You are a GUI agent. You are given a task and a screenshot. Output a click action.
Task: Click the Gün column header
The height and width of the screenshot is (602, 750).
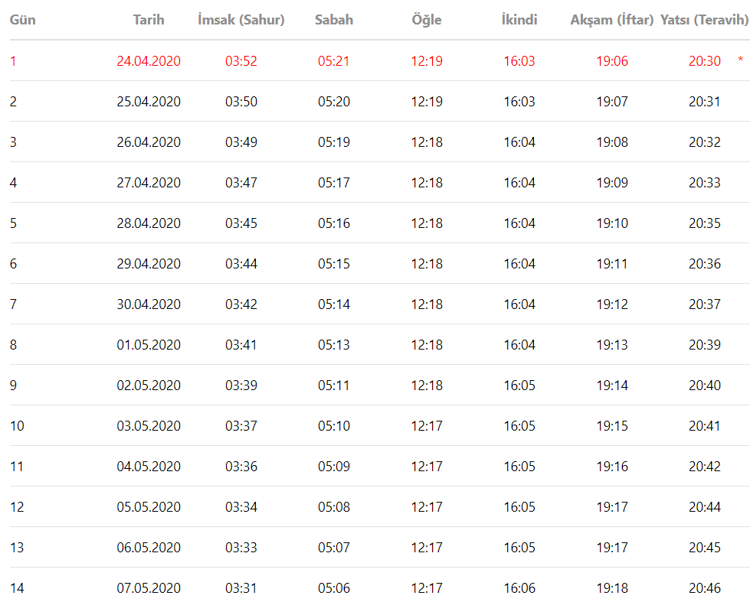click(x=23, y=20)
